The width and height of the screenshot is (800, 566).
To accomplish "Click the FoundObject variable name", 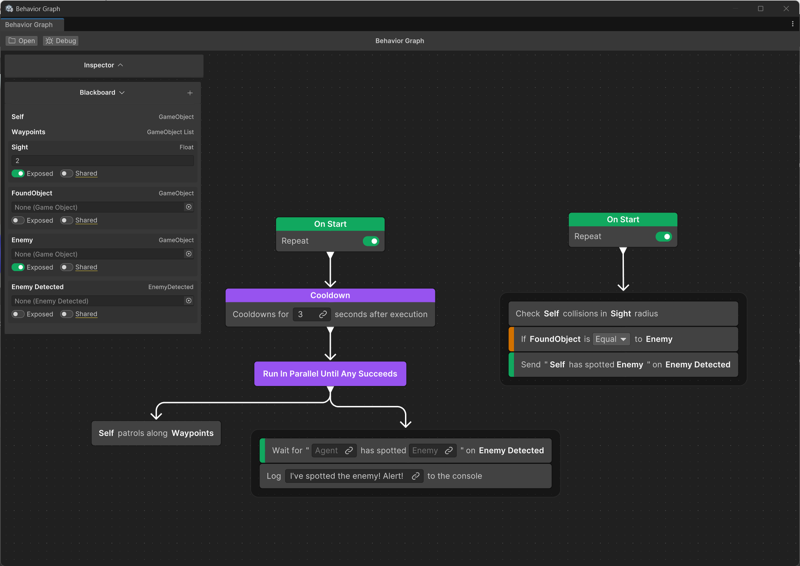I will tap(32, 193).
